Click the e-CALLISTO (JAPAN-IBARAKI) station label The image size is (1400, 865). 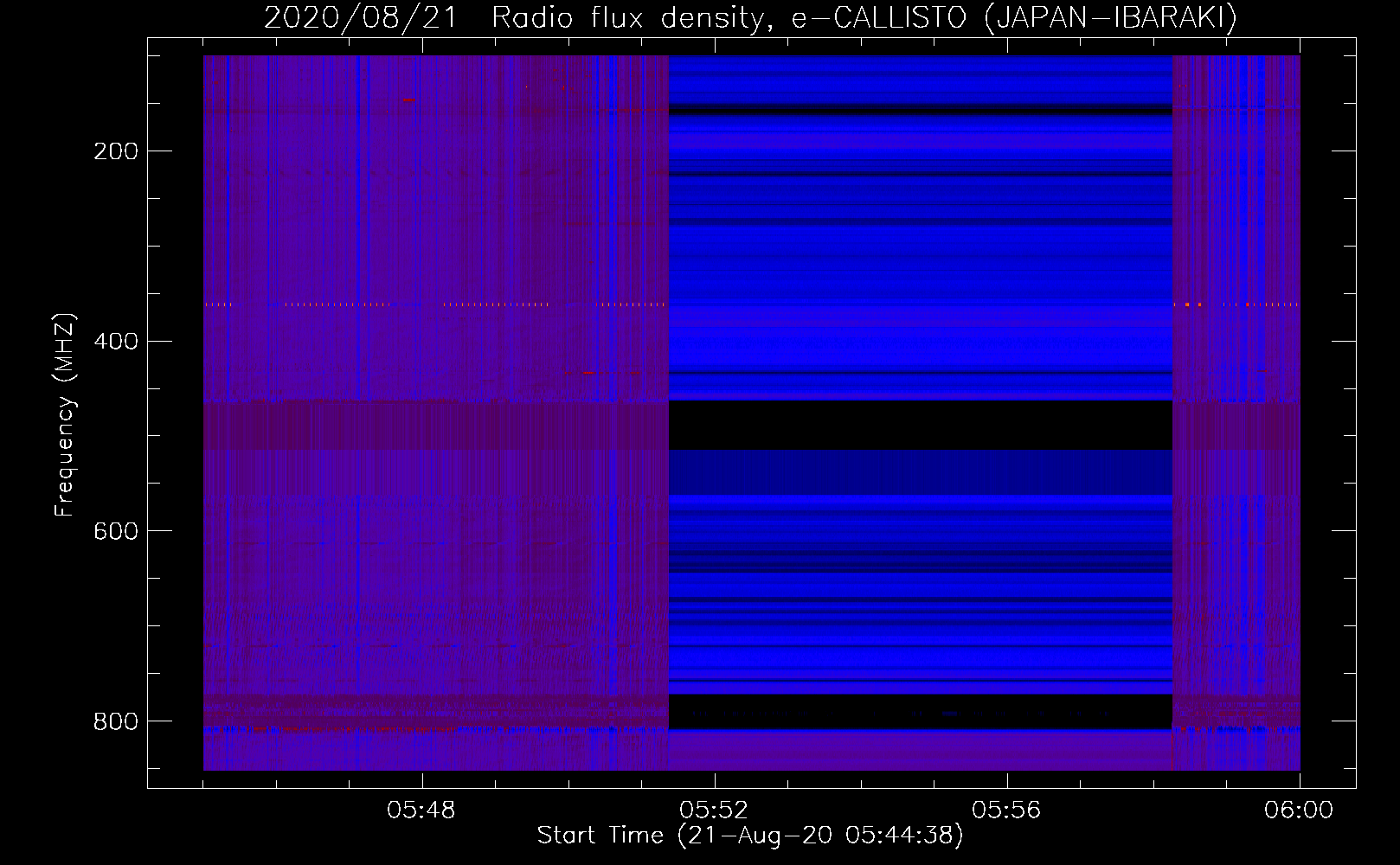[1014, 17]
